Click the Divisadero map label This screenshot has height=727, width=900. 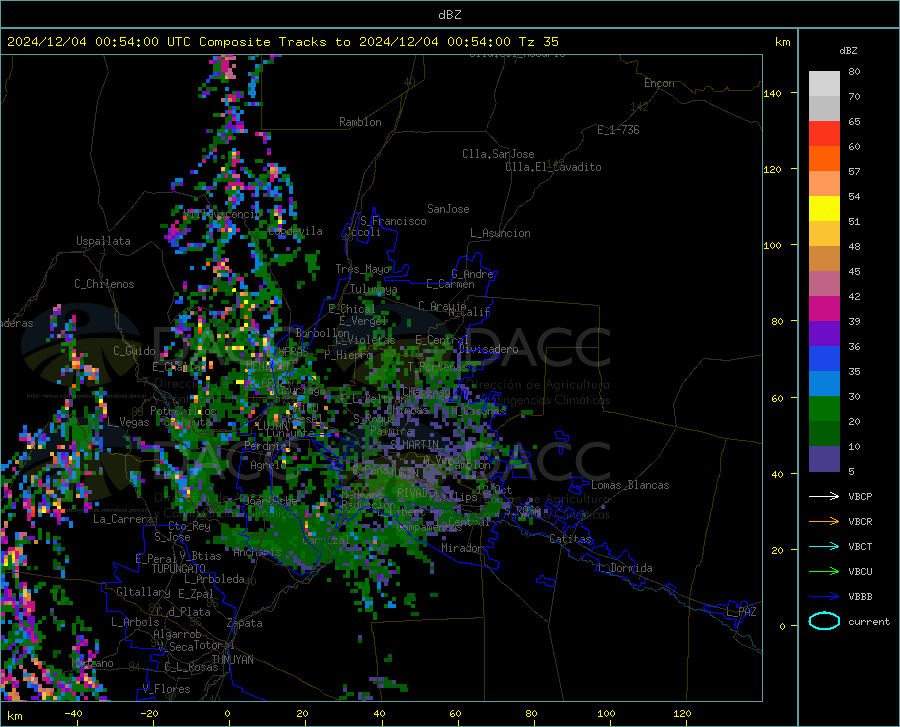pyautogui.click(x=488, y=349)
